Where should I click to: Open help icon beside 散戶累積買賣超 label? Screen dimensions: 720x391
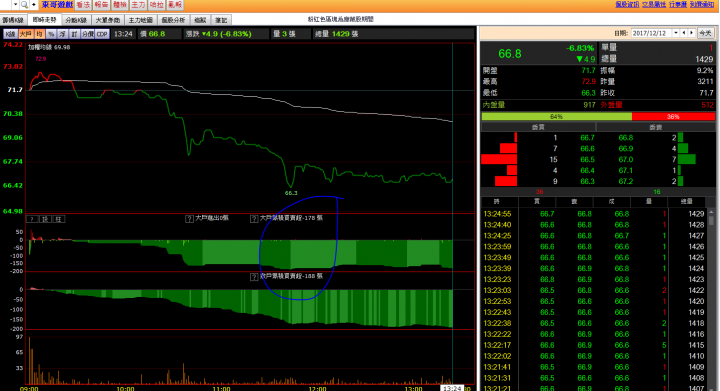tap(254, 277)
